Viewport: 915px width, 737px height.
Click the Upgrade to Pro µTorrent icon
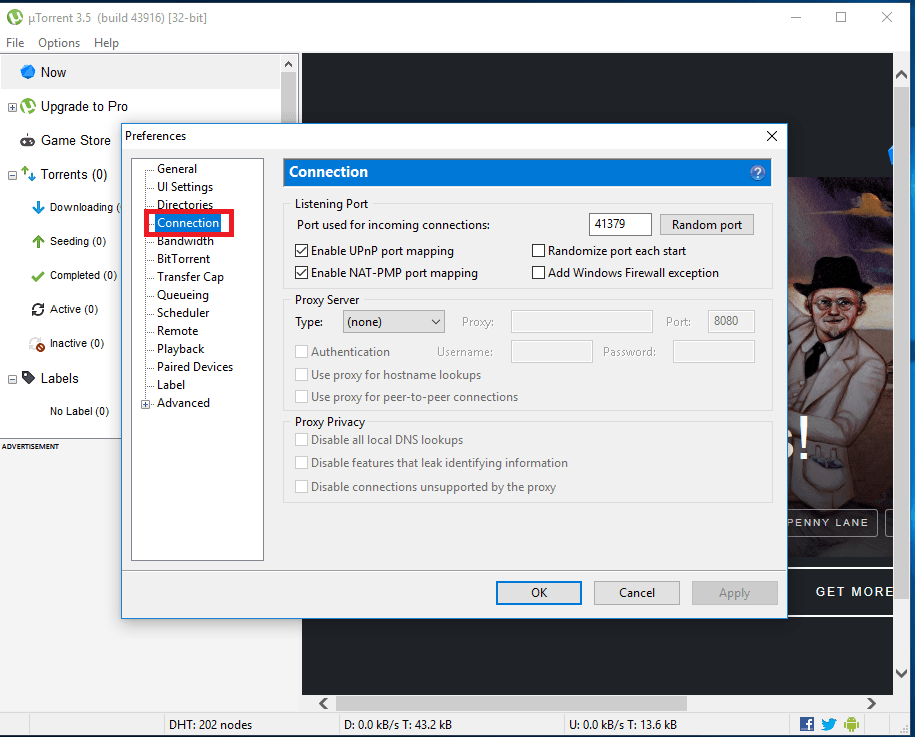point(28,106)
